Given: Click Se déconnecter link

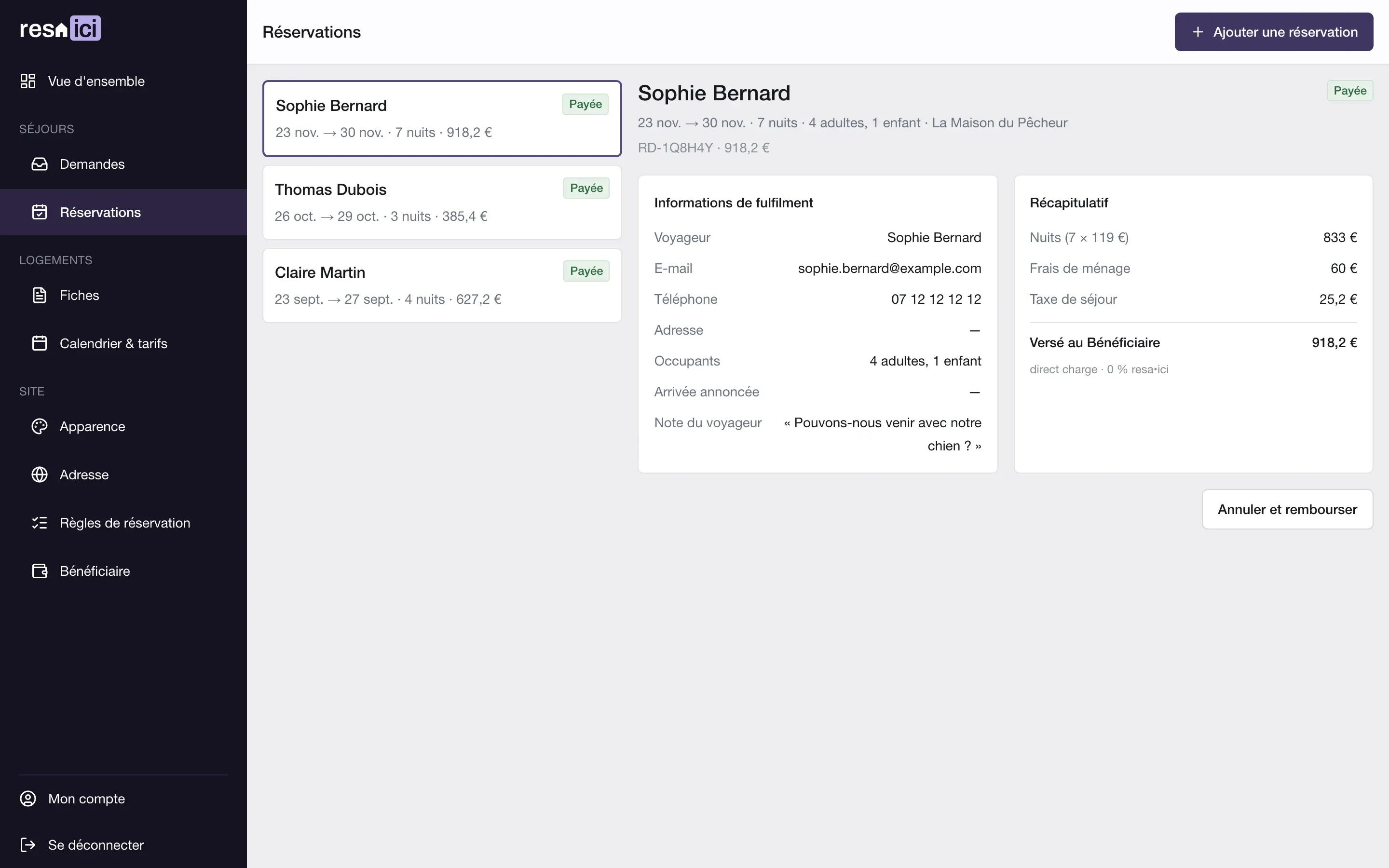Looking at the screenshot, I should tap(123, 844).
